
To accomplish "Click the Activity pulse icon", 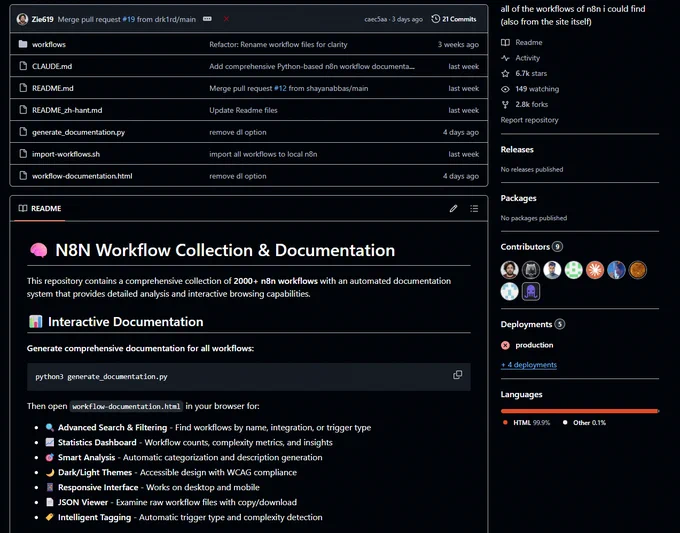I will (x=505, y=58).
